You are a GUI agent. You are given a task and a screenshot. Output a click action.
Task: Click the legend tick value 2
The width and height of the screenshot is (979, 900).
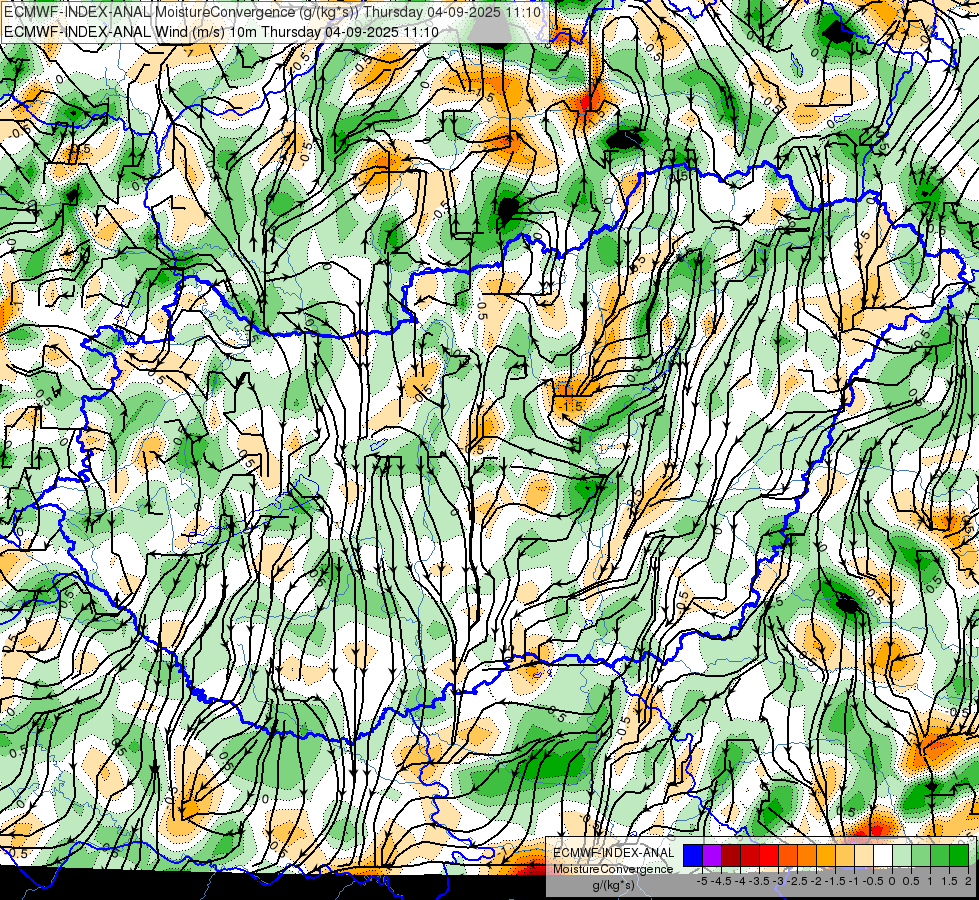[x=968, y=881]
